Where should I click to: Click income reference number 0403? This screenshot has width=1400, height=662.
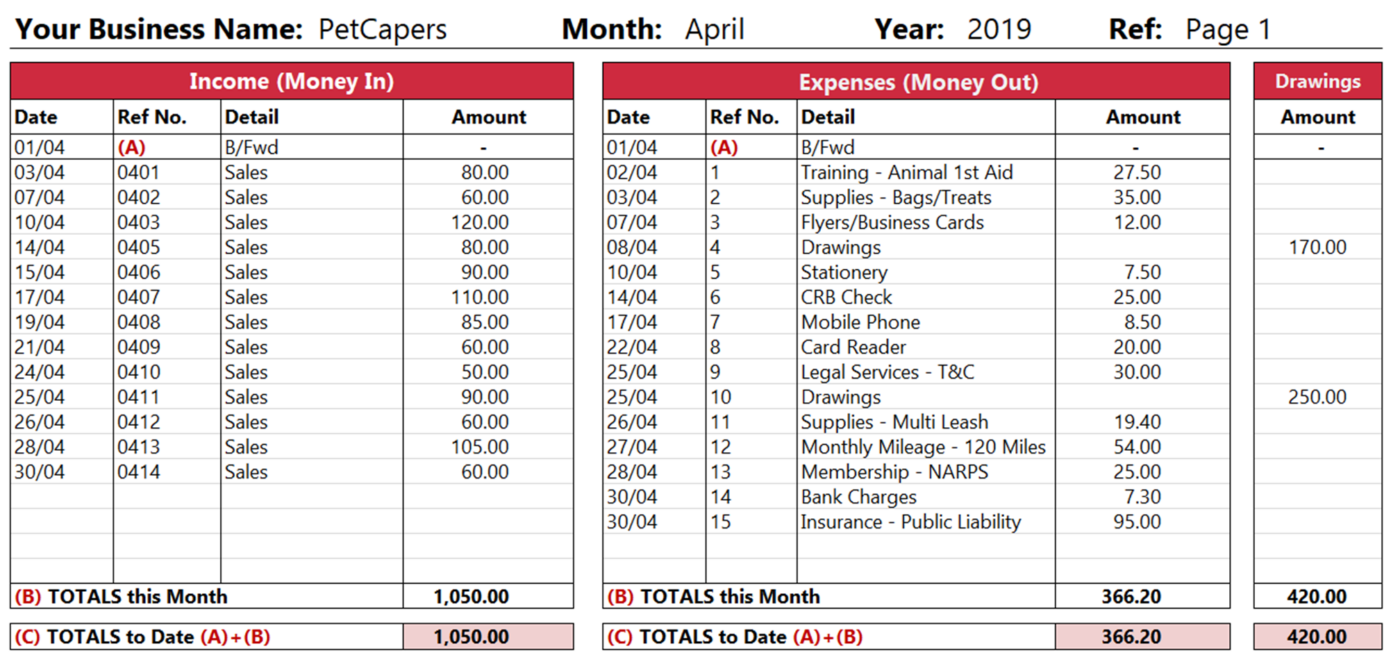[x=138, y=222]
